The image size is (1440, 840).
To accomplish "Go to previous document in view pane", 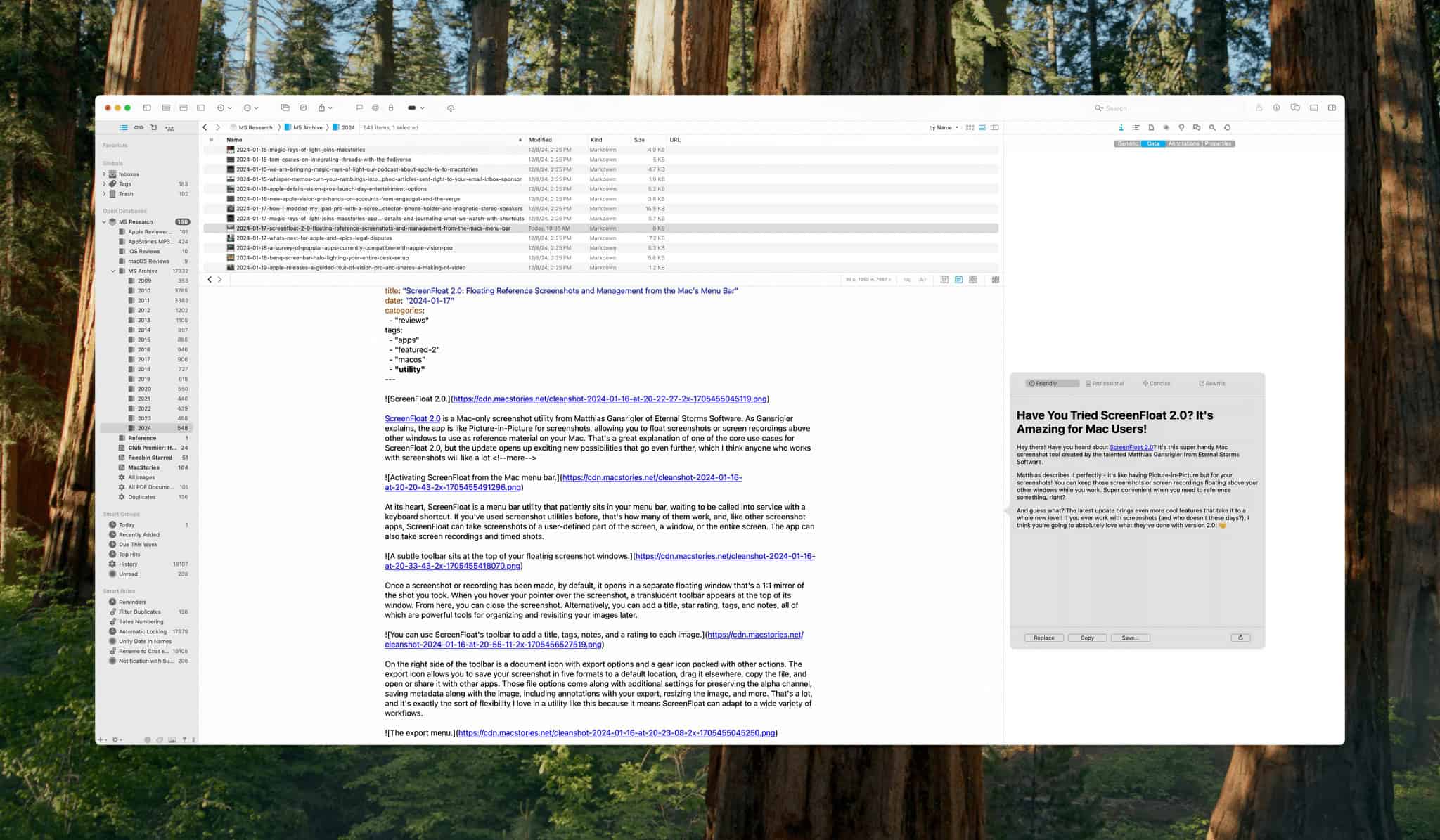I will tap(209, 280).
